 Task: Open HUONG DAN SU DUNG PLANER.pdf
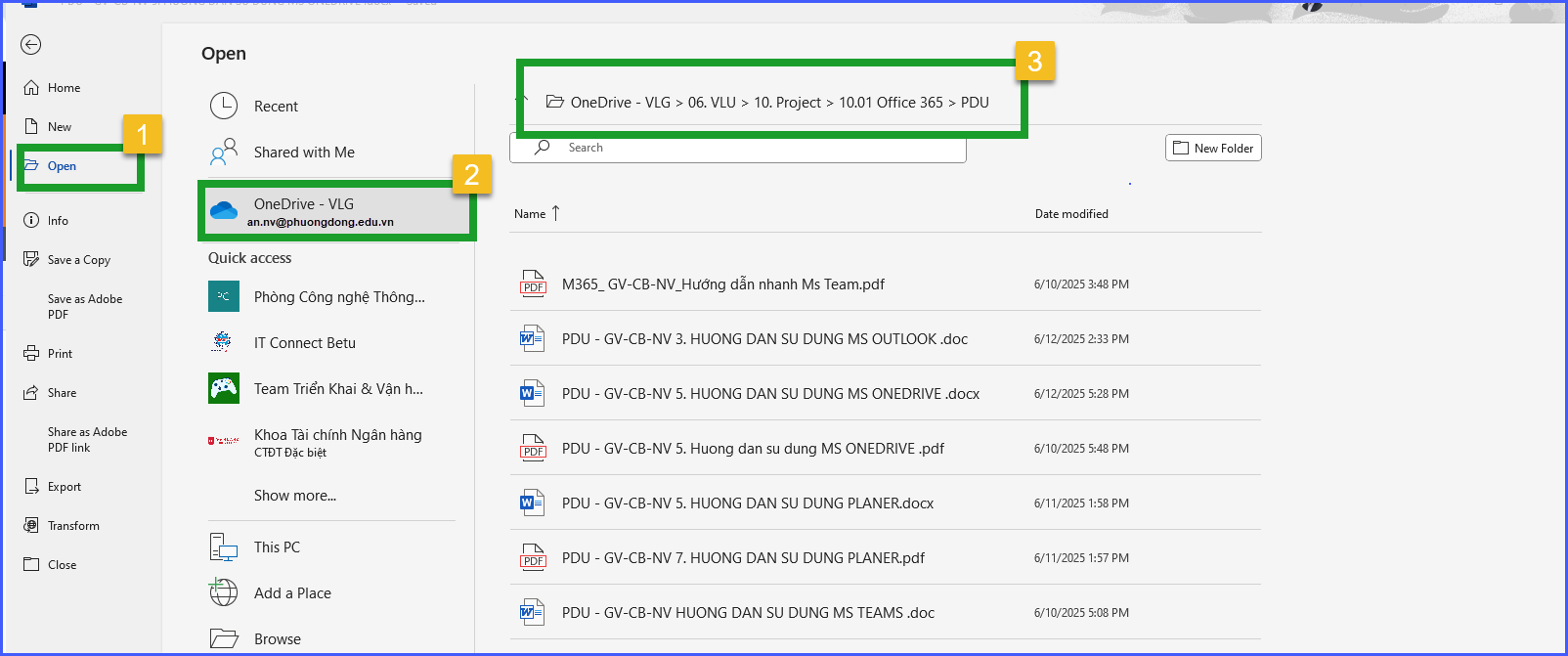[743, 558]
